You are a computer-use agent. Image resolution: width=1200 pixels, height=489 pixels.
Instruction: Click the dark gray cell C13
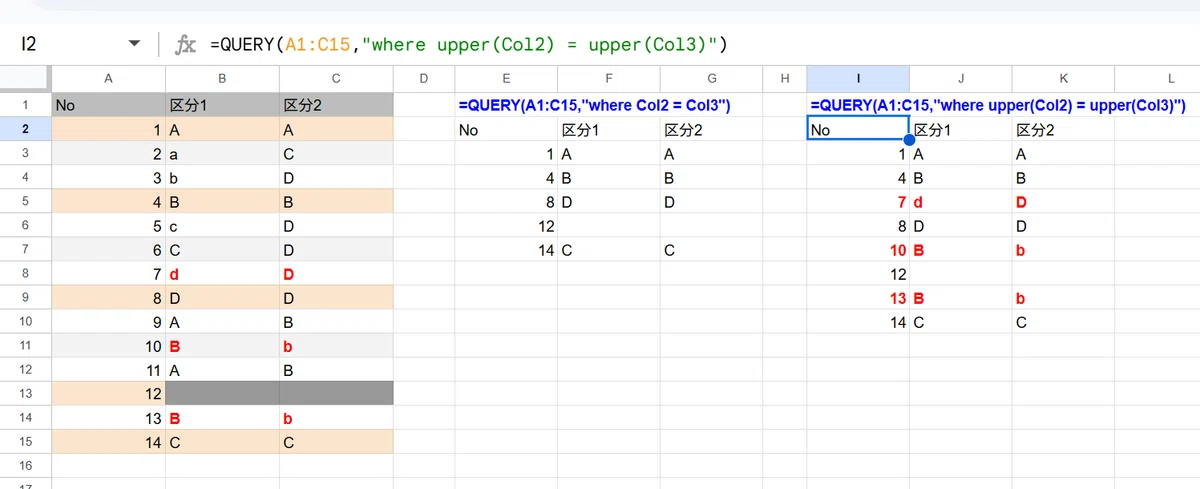pos(336,393)
